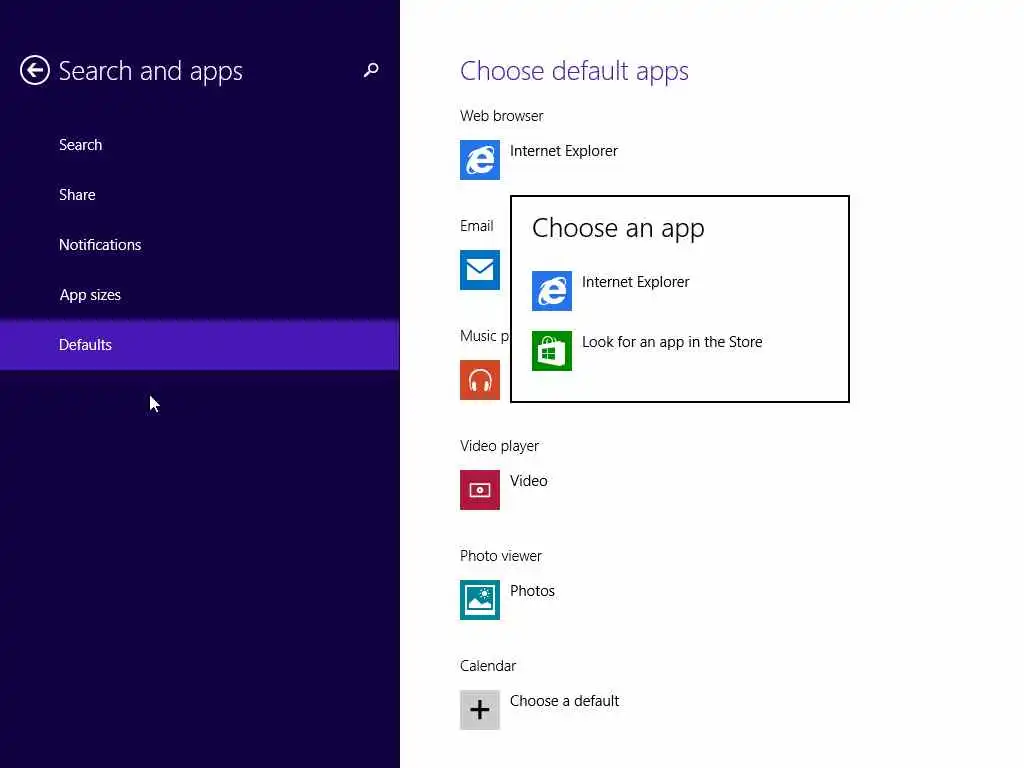Select Look for an app in the Store

point(672,342)
